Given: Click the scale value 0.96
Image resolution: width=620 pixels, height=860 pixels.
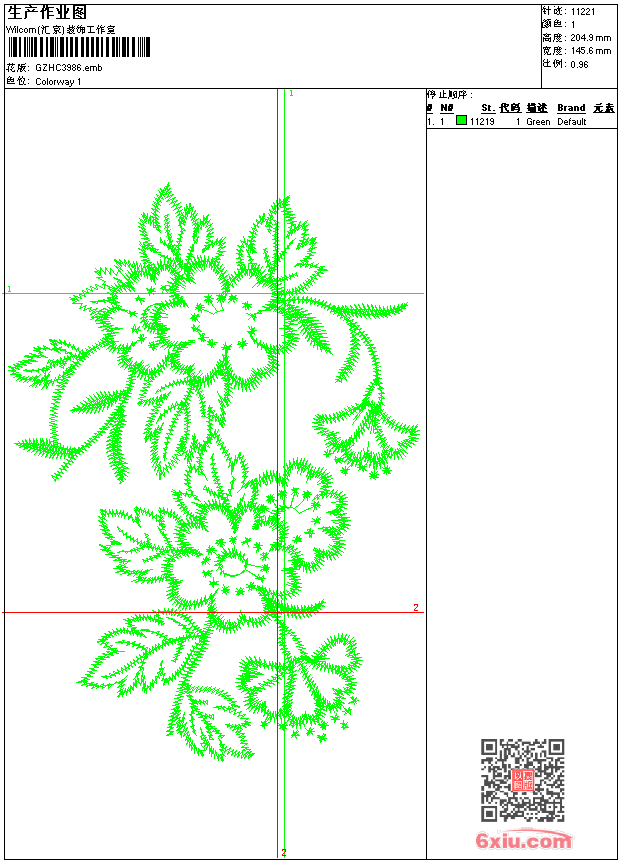Looking at the screenshot, I should [579, 64].
